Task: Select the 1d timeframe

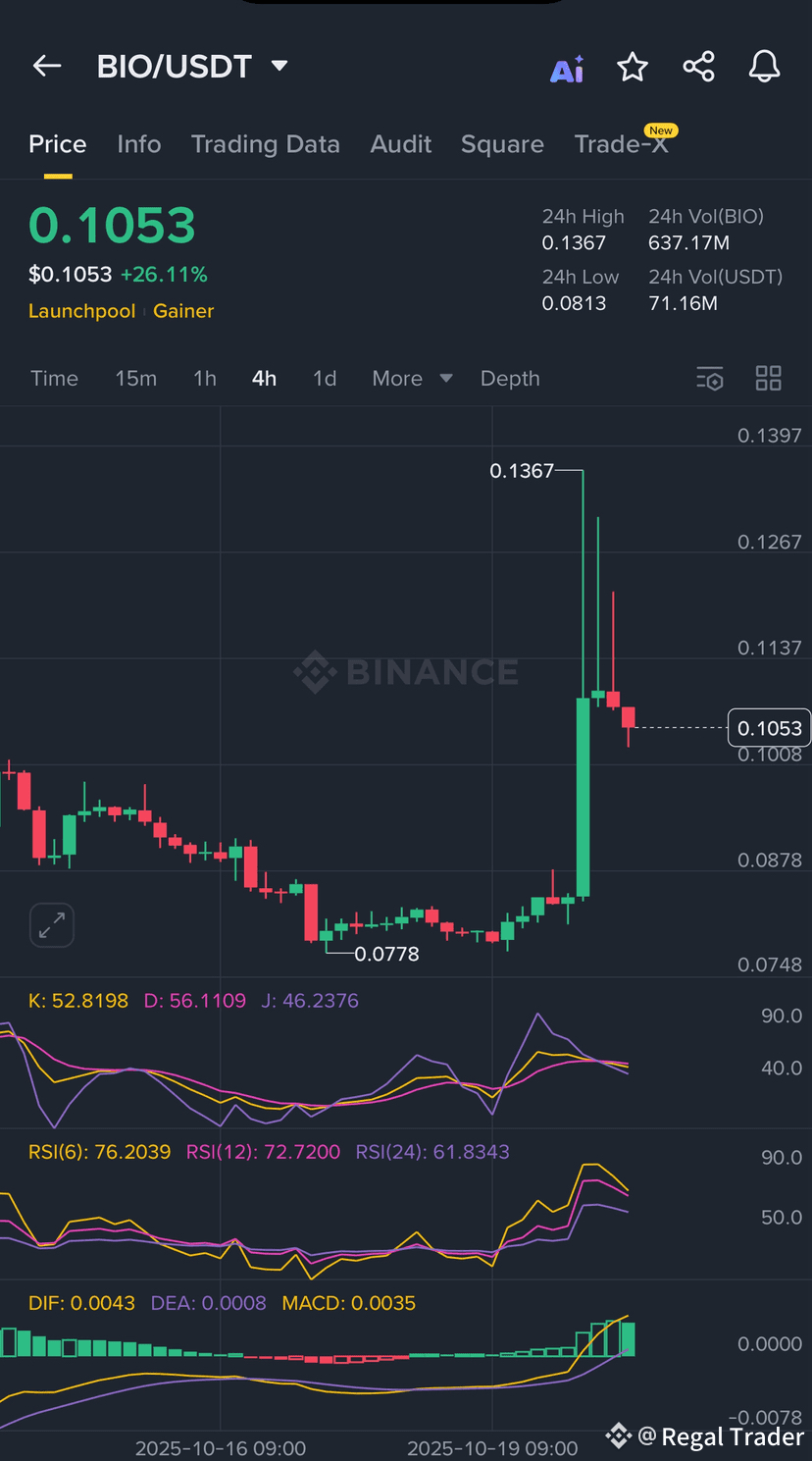Action: coord(325,379)
